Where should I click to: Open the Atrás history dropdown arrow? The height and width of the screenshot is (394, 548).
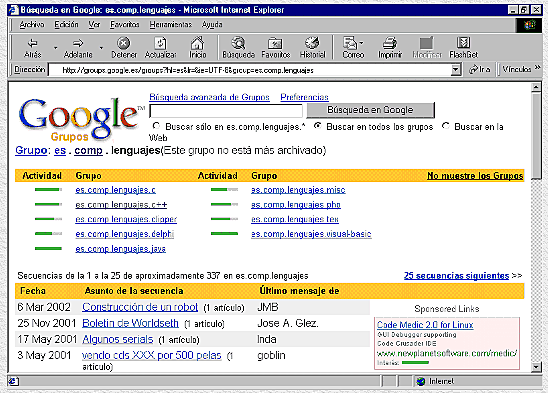[55, 48]
